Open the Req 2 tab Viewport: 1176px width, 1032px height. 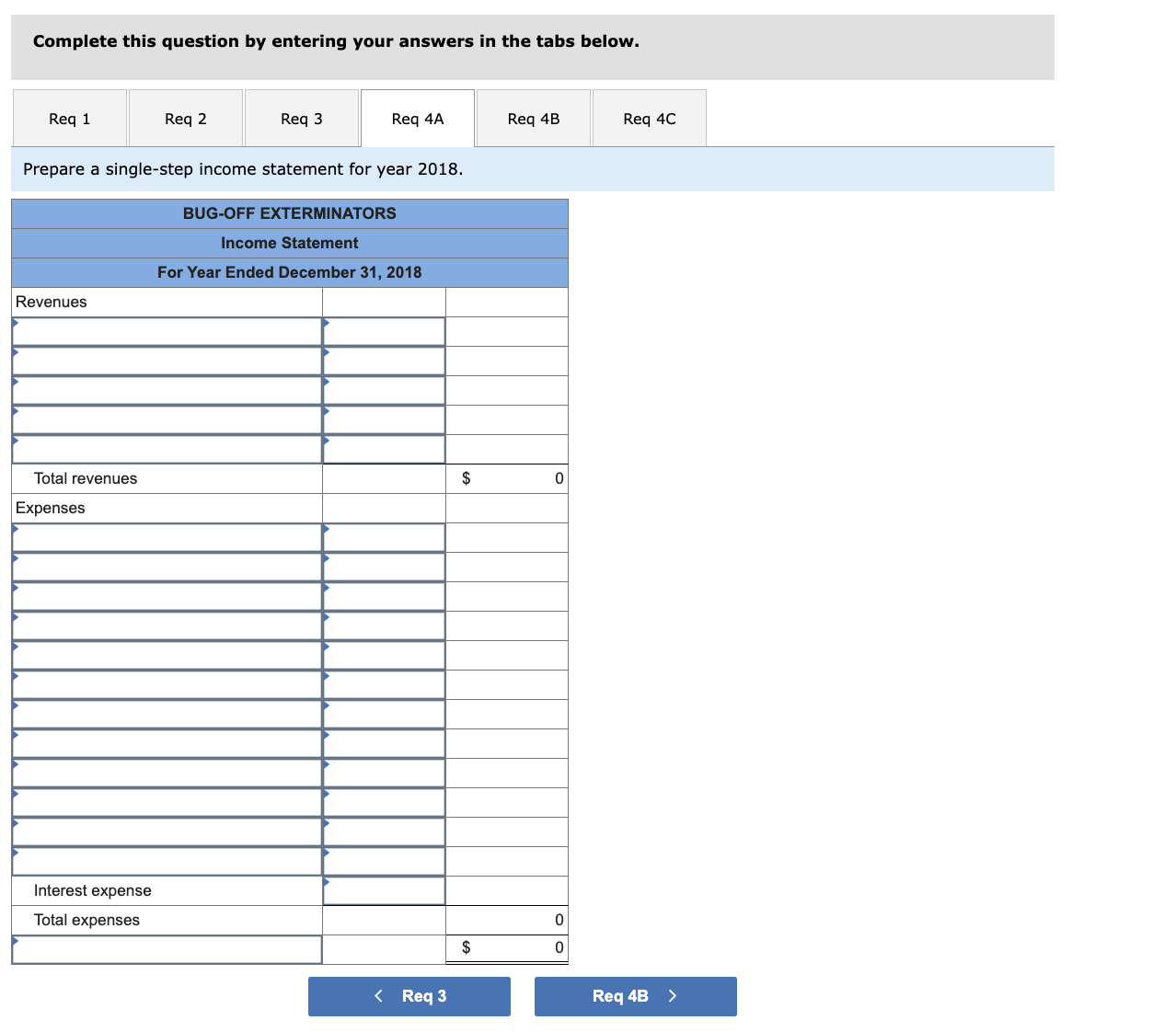(x=186, y=119)
